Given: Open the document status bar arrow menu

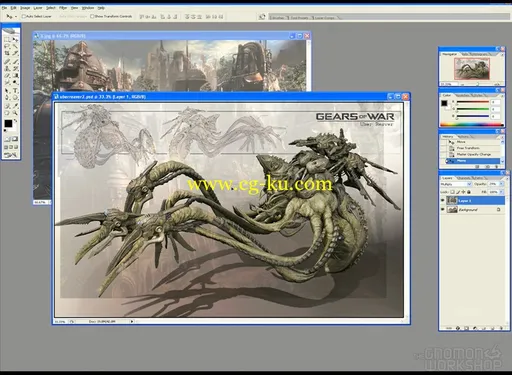Looking at the screenshot, I should [x=132, y=321].
